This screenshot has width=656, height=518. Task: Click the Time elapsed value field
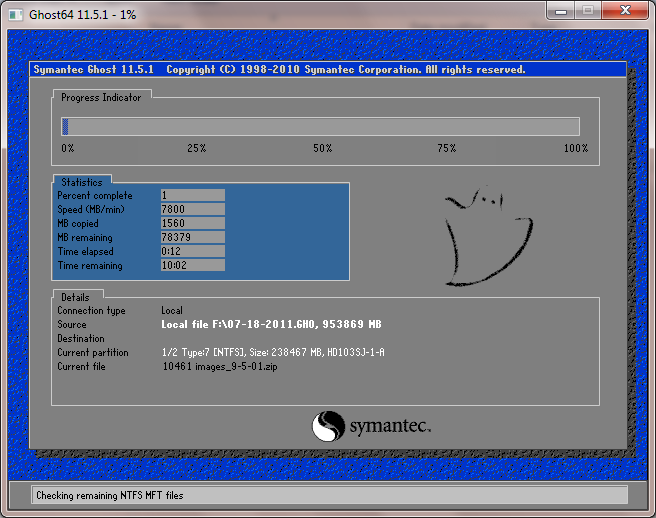192,252
